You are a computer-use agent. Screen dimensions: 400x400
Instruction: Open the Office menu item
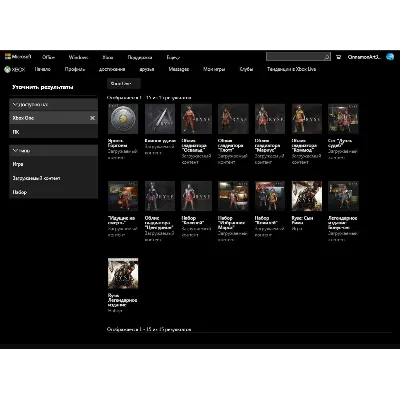pos(48,57)
